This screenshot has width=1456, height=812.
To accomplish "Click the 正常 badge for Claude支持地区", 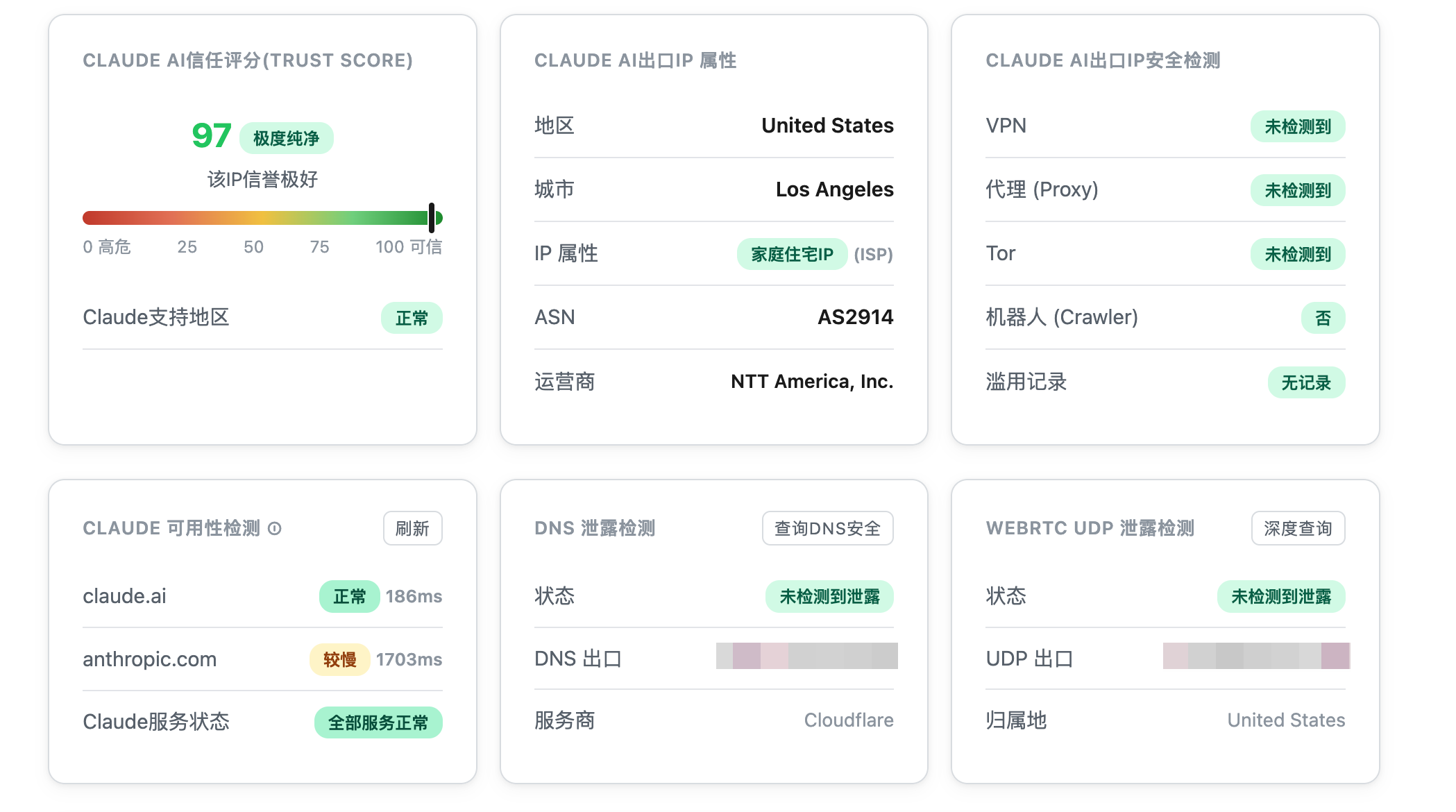I will click(x=412, y=318).
